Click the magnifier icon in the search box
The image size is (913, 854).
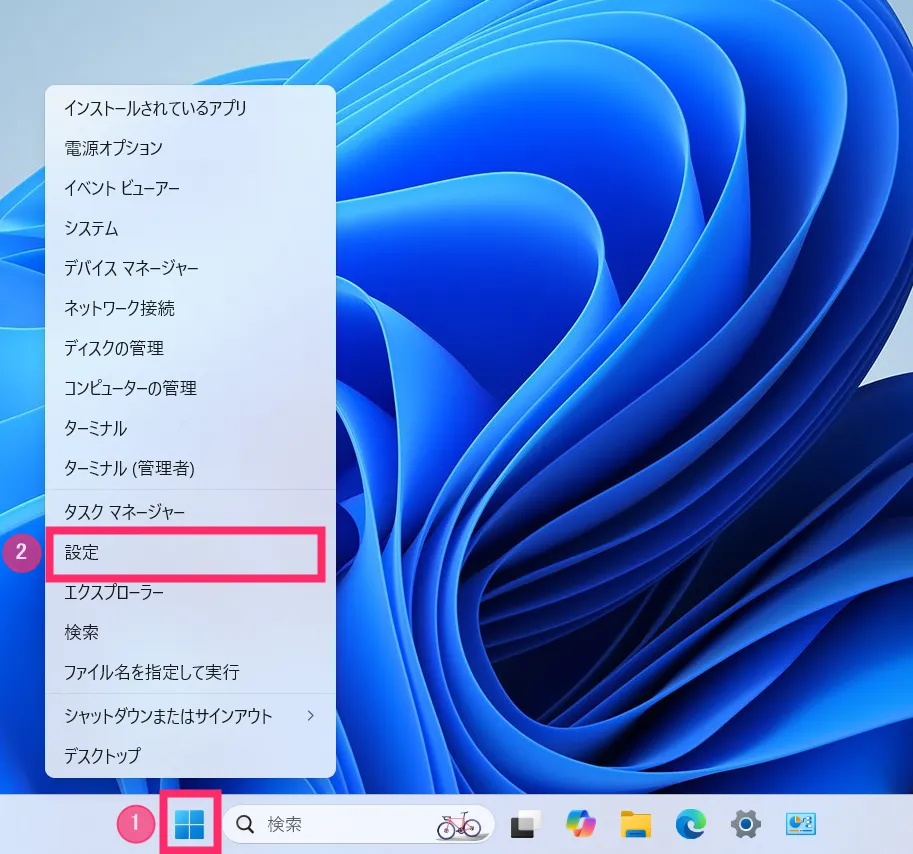point(245,824)
